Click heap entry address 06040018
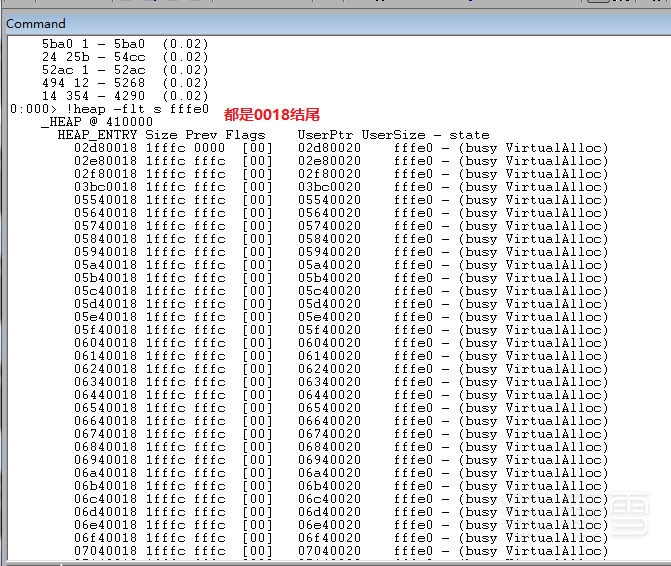The width and height of the screenshot is (671, 566). coord(105,343)
